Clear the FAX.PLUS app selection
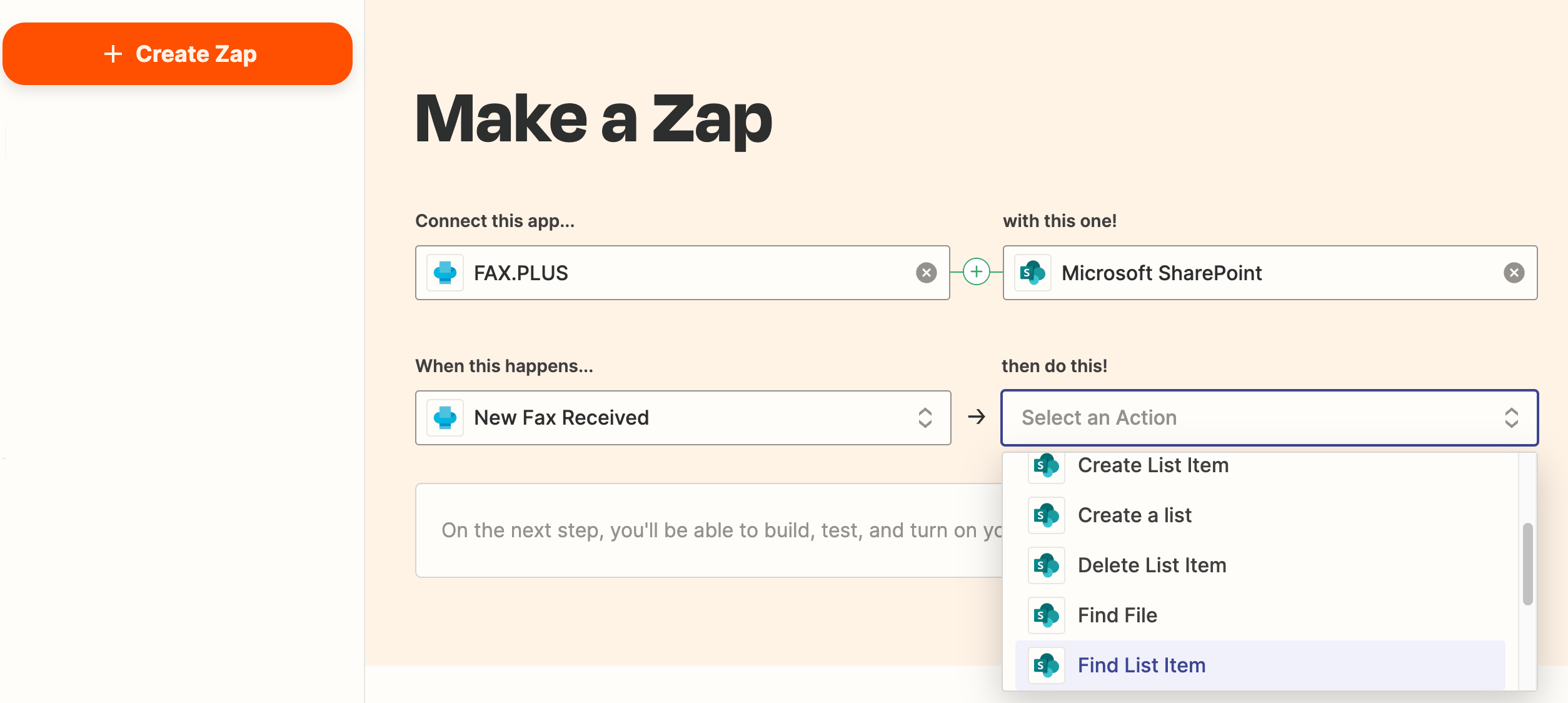Screen dimensions: 1568x703 [926, 273]
